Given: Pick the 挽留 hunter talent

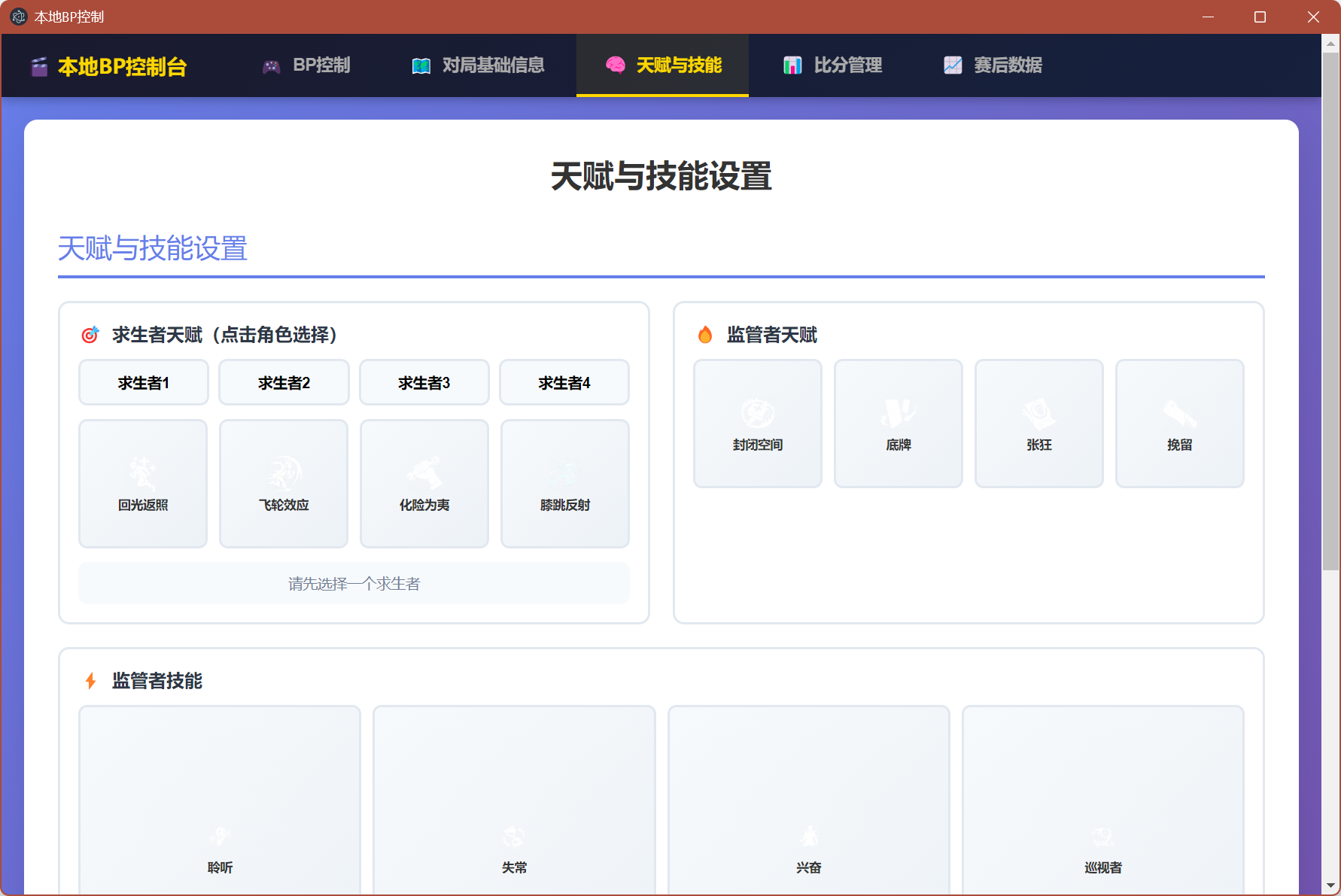Looking at the screenshot, I should (x=1179, y=423).
